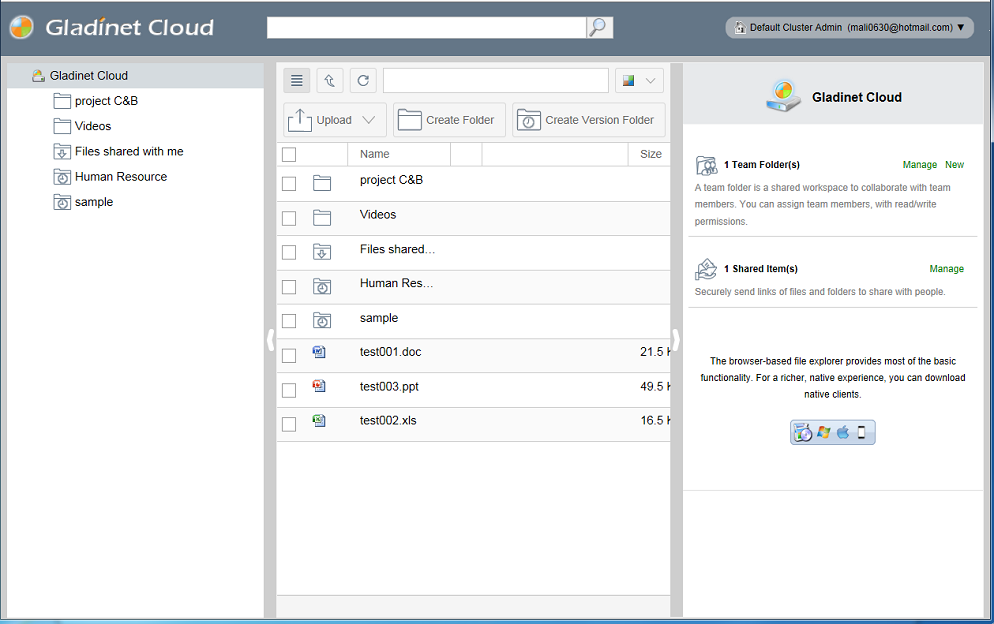Open project C&B in the tree

click(106, 101)
